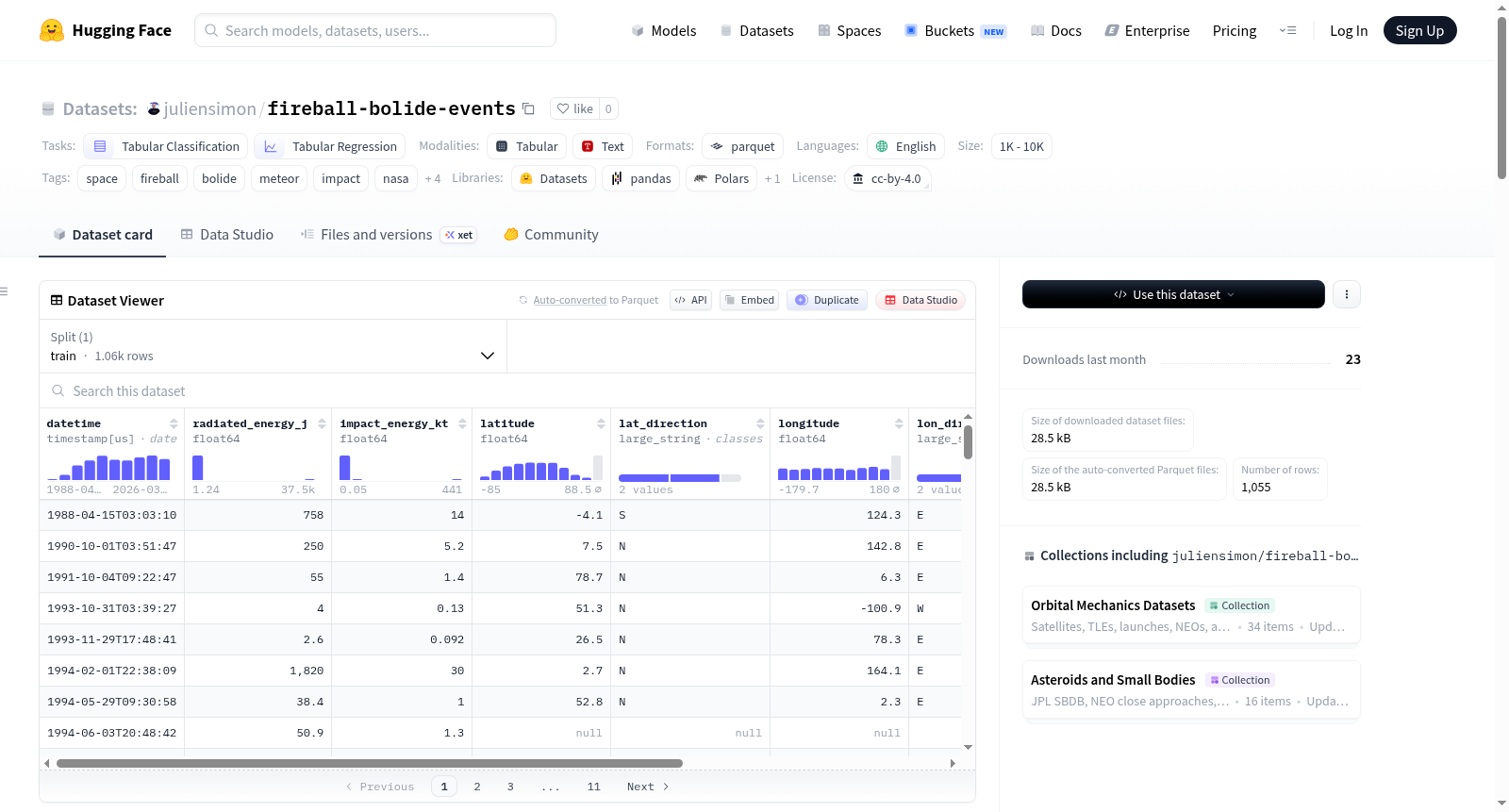Show the 4 more tags
1509x812 pixels.
coord(433,178)
